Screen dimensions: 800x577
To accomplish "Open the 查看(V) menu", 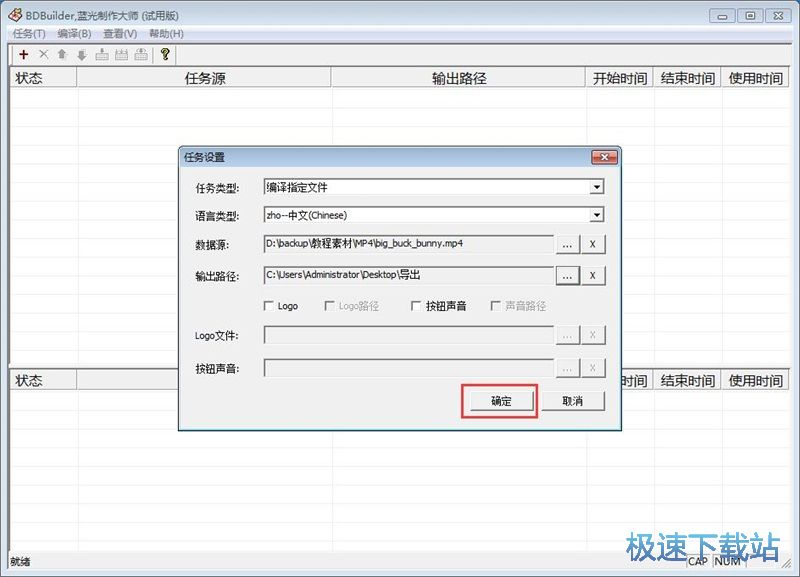I will [x=120, y=34].
